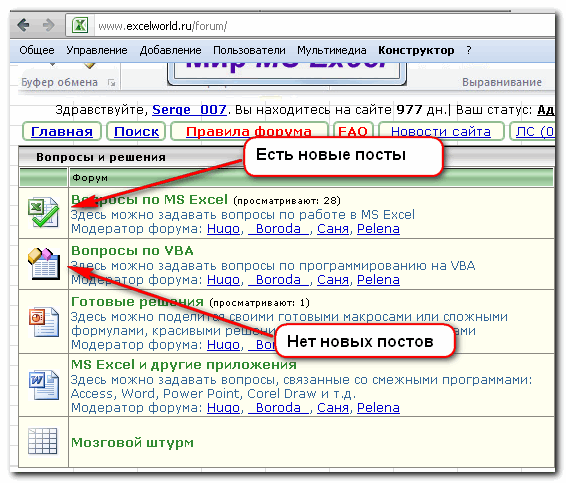Image resolution: width=566 pixels, height=483 pixels.
Task: Open the Добавление menu
Action: pyautogui.click(x=170, y=50)
